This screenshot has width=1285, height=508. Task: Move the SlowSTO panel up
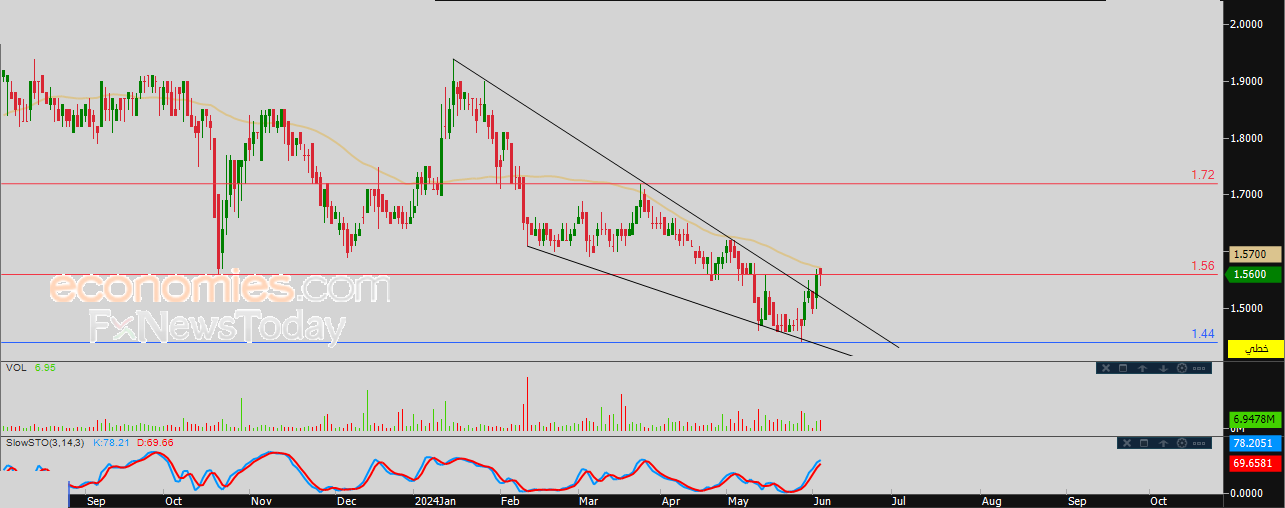1163,442
